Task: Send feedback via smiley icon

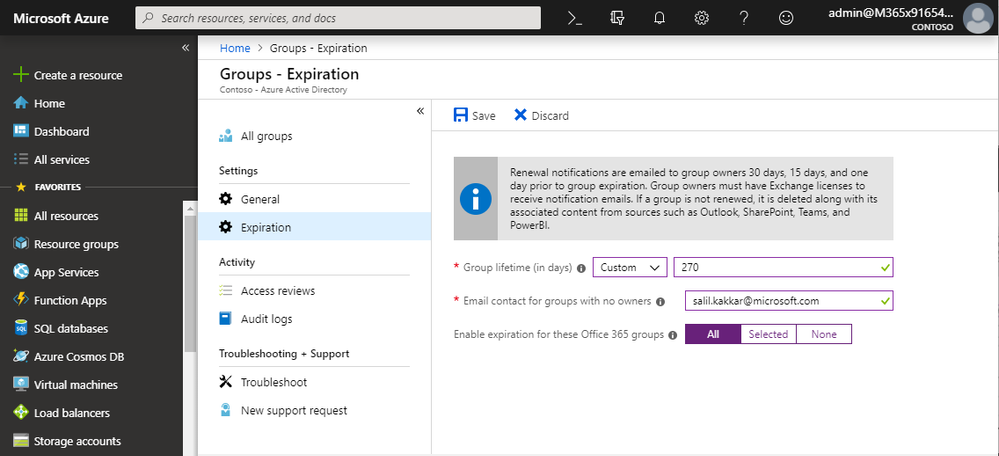Action: coord(786,18)
